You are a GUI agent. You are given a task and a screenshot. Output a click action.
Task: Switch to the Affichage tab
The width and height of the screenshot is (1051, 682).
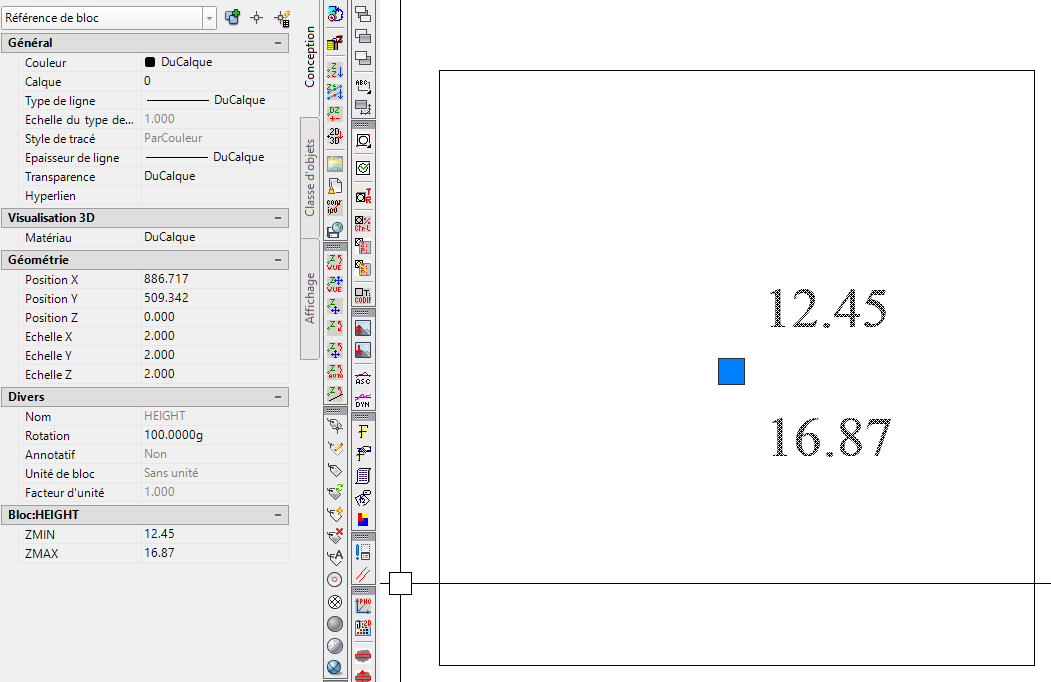coord(309,290)
